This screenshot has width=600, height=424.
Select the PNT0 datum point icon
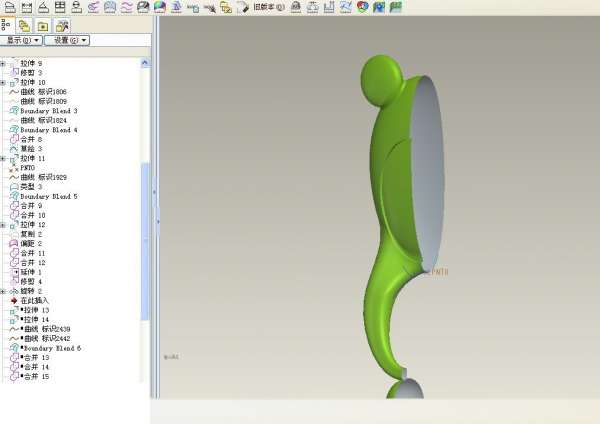(x=13, y=168)
